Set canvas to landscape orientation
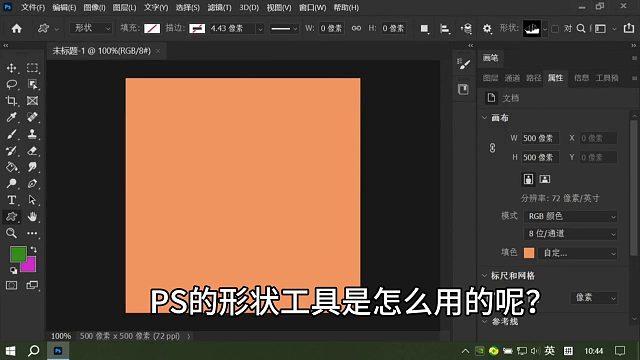 pyautogui.click(x=545, y=179)
